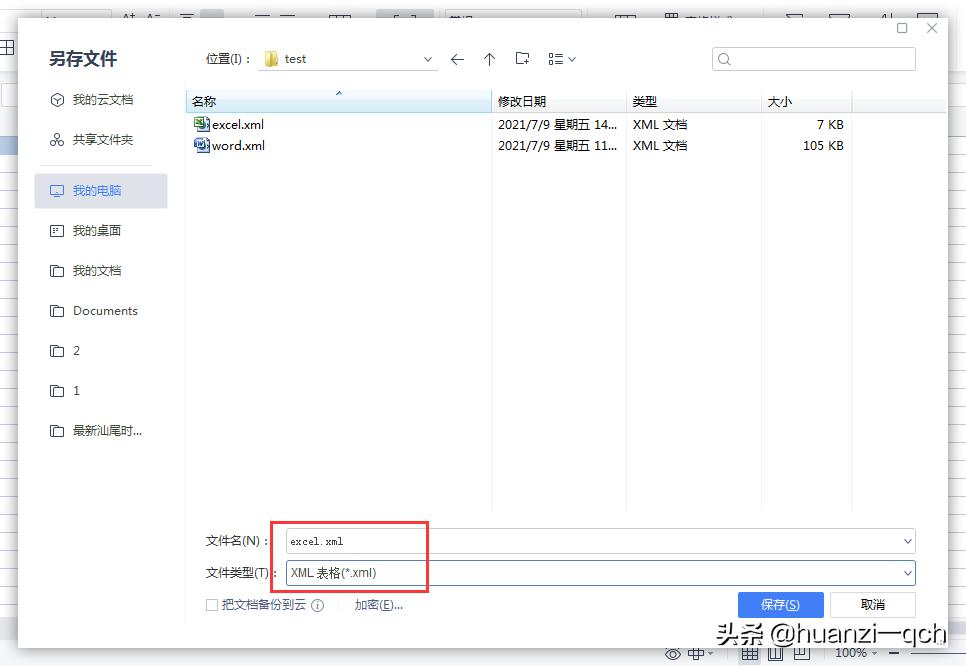Image resolution: width=966 pixels, height=666 pixels.
Task: Click the back navigation arrow in the dialog
Action: click(457, 59)
